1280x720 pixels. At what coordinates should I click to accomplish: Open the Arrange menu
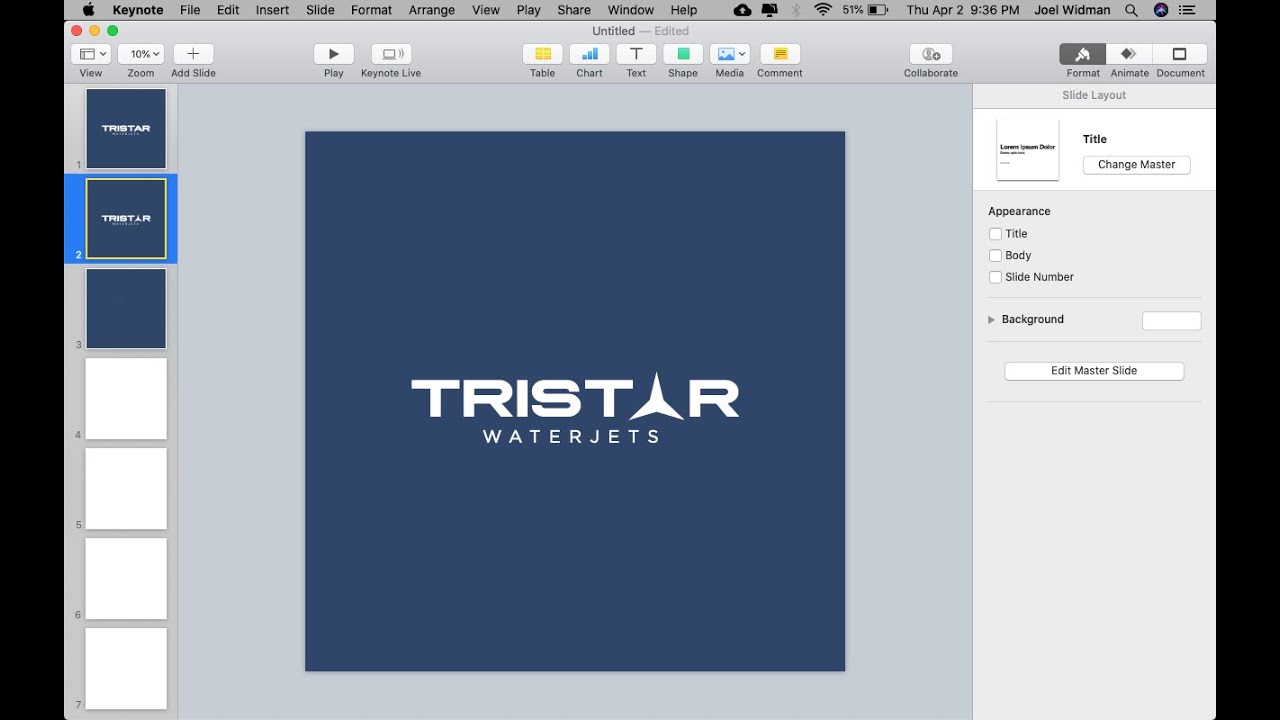click(x=432, y=10)
